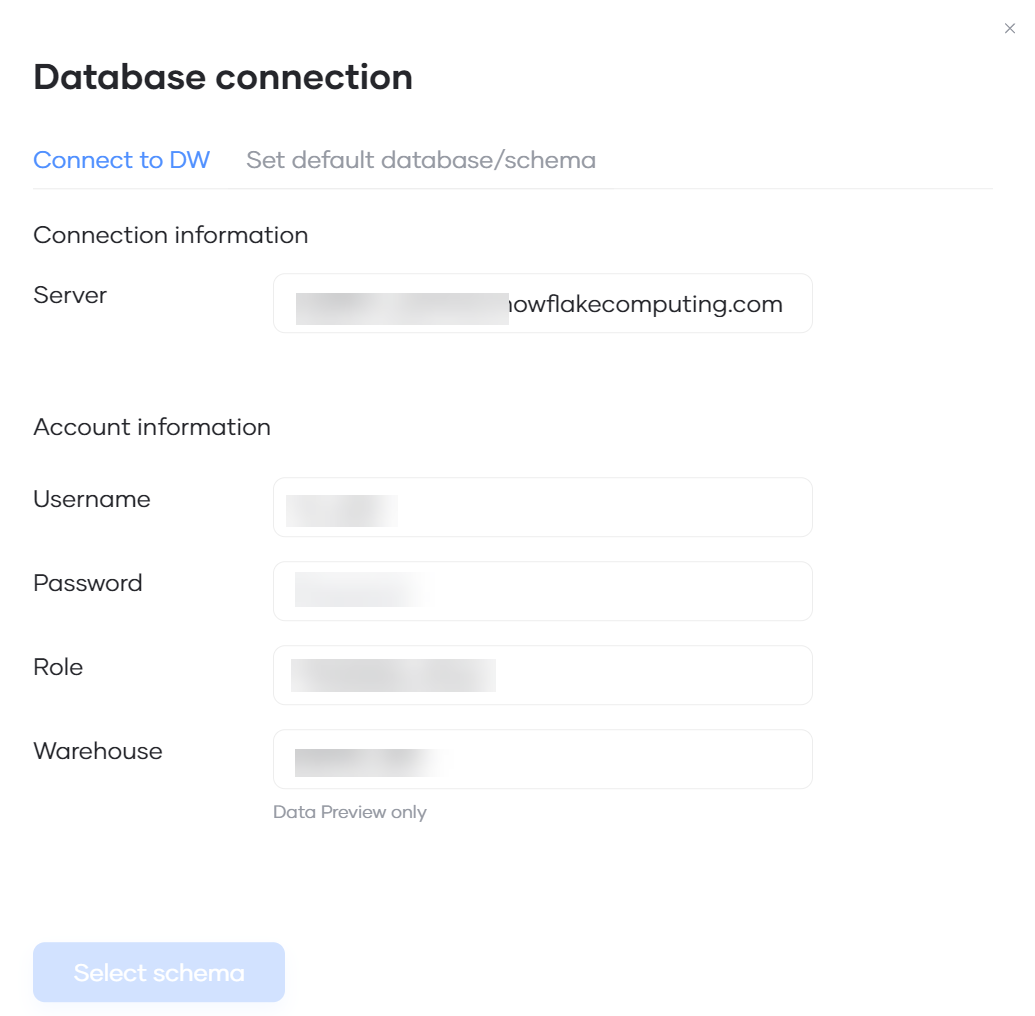This screenshot has height=1016, width=1035.
Task: Open the Set default database/schema tab
Action: click(x=420, y=160)
